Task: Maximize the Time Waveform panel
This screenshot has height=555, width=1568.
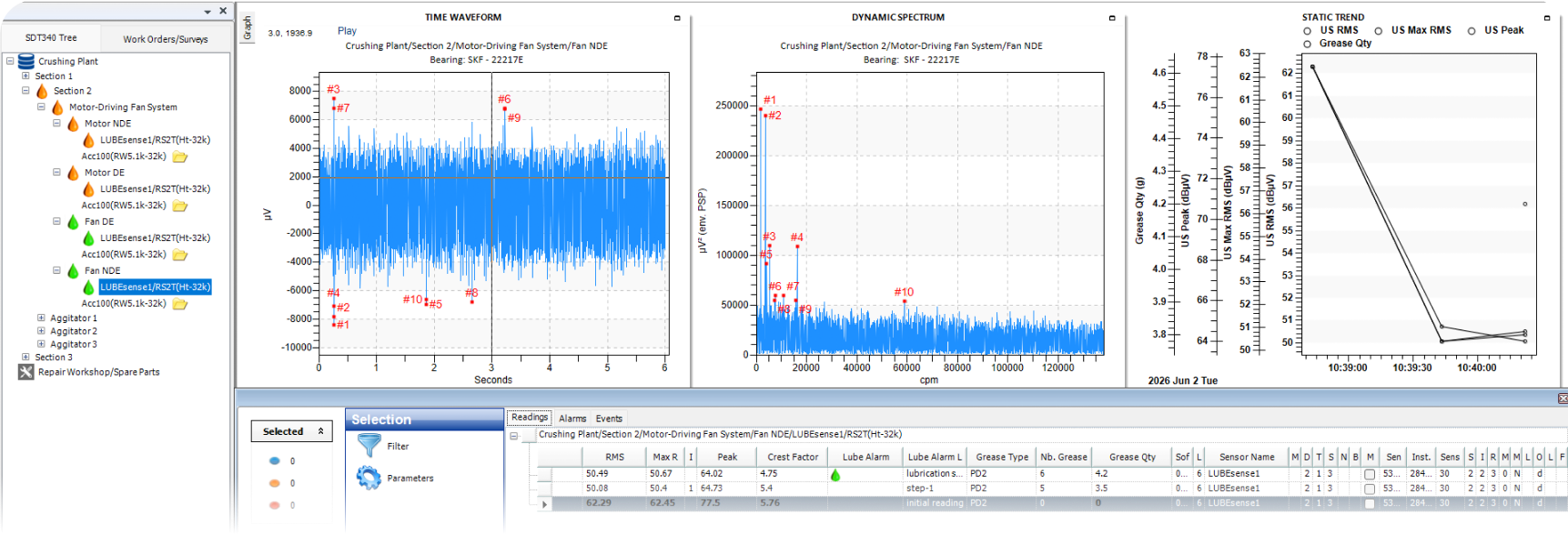Action: coord(677,18)
